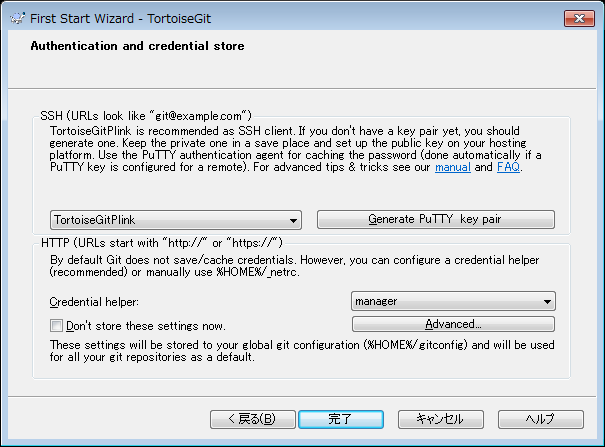Screen dimensions: 605x447
Task: Click the HTTP (URLs start with "http://" or "https://") label
Action: tap(162, 243)
